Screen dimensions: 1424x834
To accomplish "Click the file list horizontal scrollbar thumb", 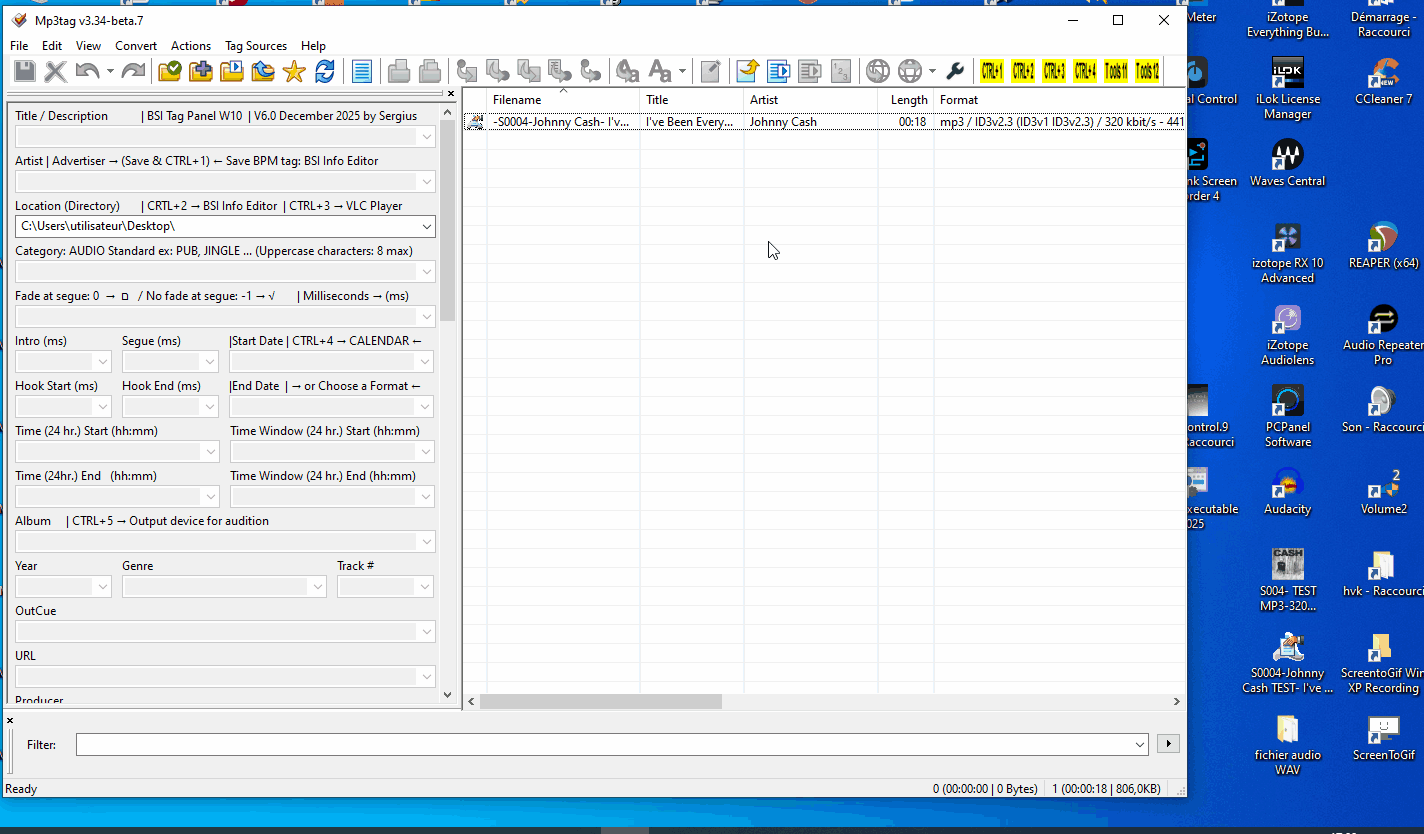I will click(x=600, y=702).
